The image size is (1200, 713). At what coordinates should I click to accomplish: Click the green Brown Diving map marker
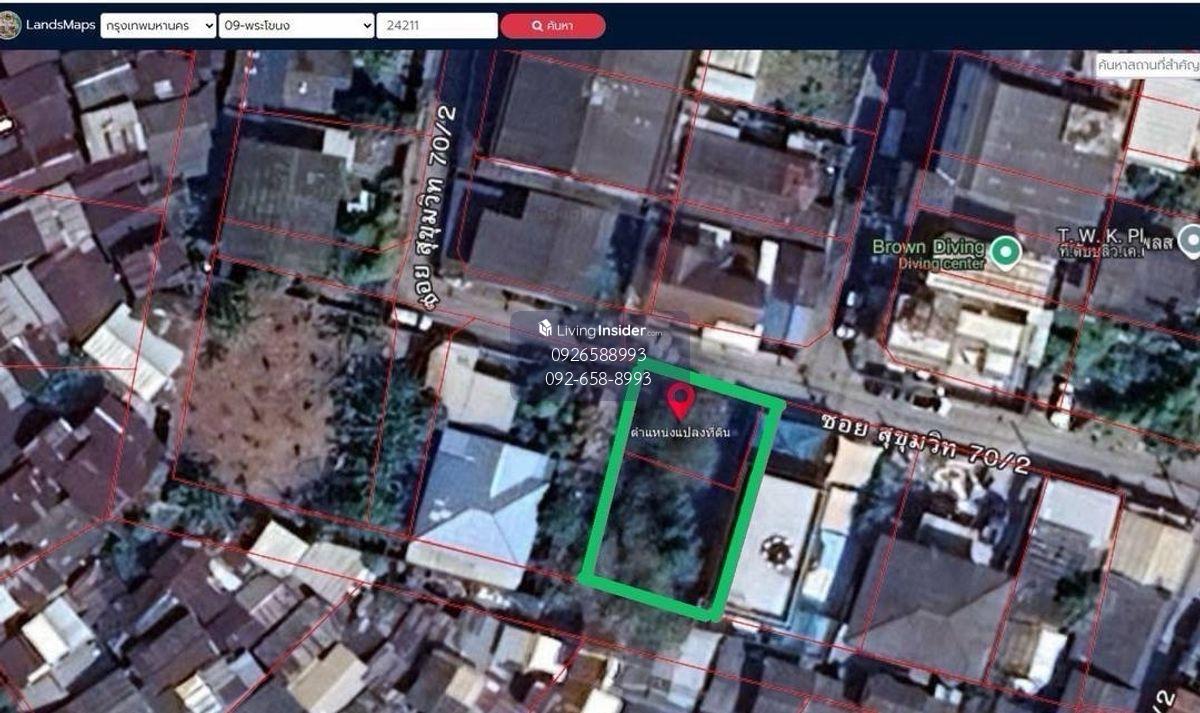coord(1004,250)
